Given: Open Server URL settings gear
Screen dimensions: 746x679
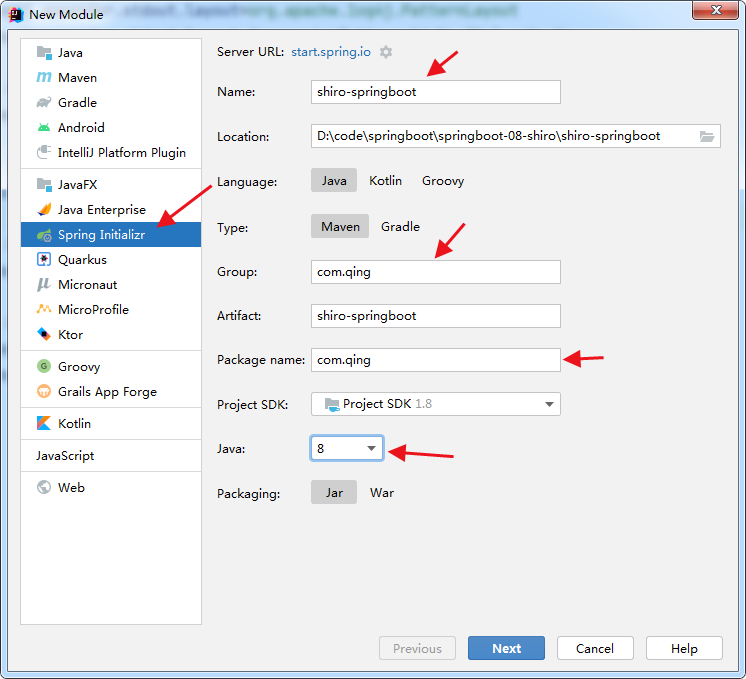Looking at the screenshot, I should point(386,52).
